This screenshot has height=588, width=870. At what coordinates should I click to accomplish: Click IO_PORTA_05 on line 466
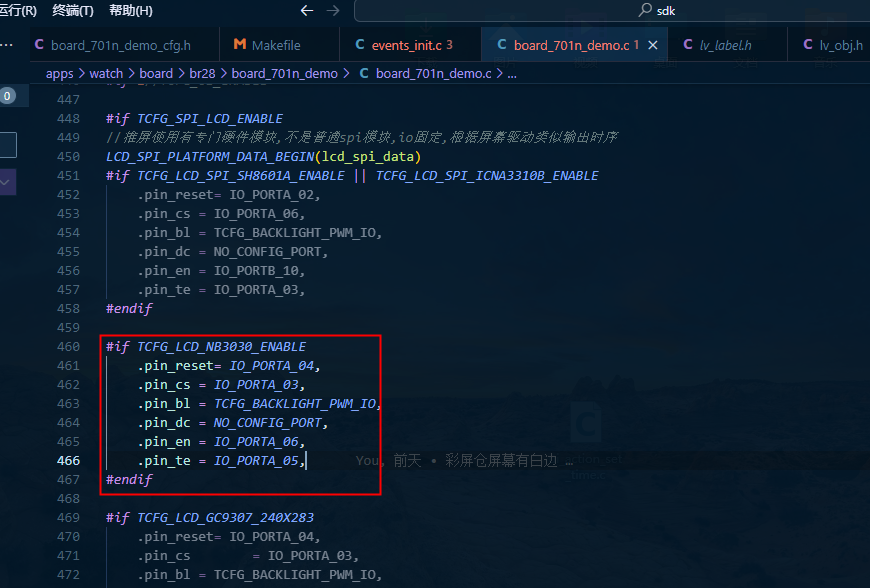coord(256,460)
